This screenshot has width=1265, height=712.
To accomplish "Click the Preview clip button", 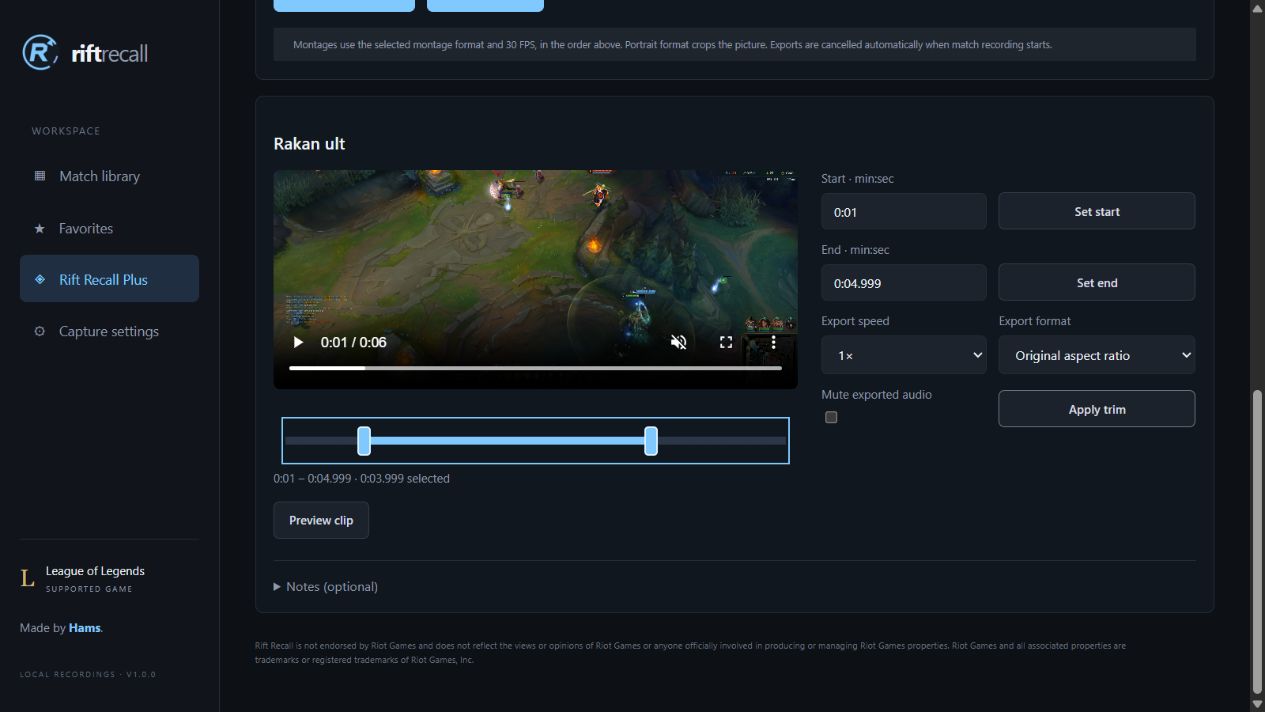I will [x=321, y=520].
